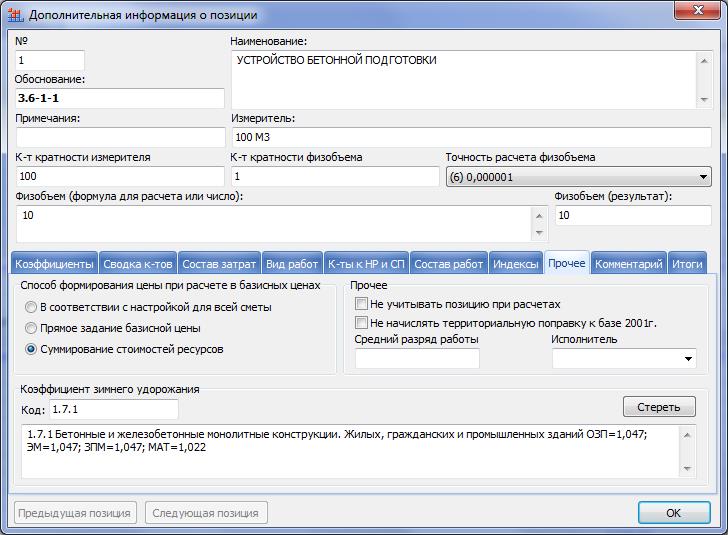Screen dimensions: 728x535
Task: Close the dialog window
Action: [697, 9]
